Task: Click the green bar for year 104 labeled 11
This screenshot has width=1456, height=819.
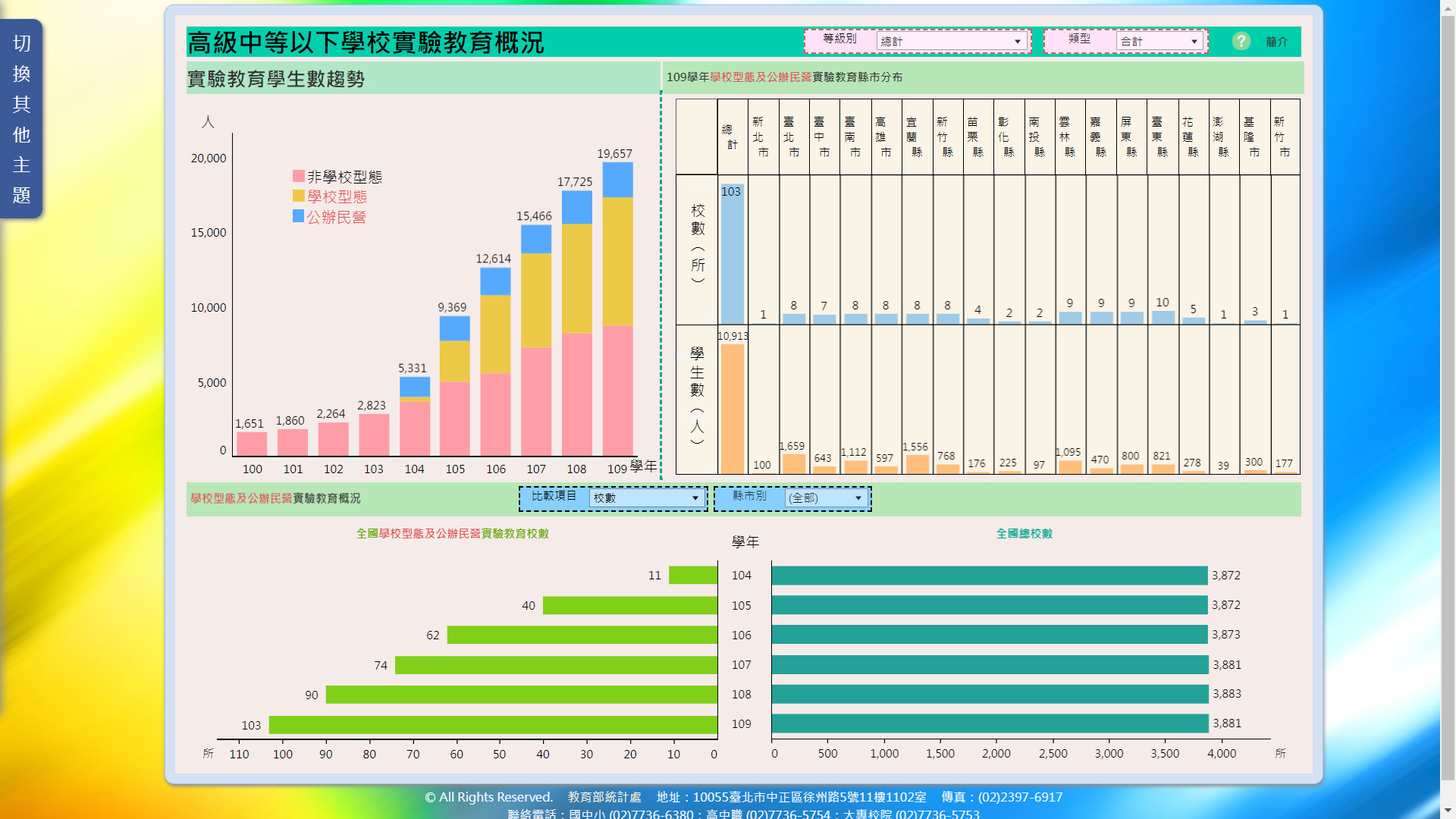Action: coord(692,576)
